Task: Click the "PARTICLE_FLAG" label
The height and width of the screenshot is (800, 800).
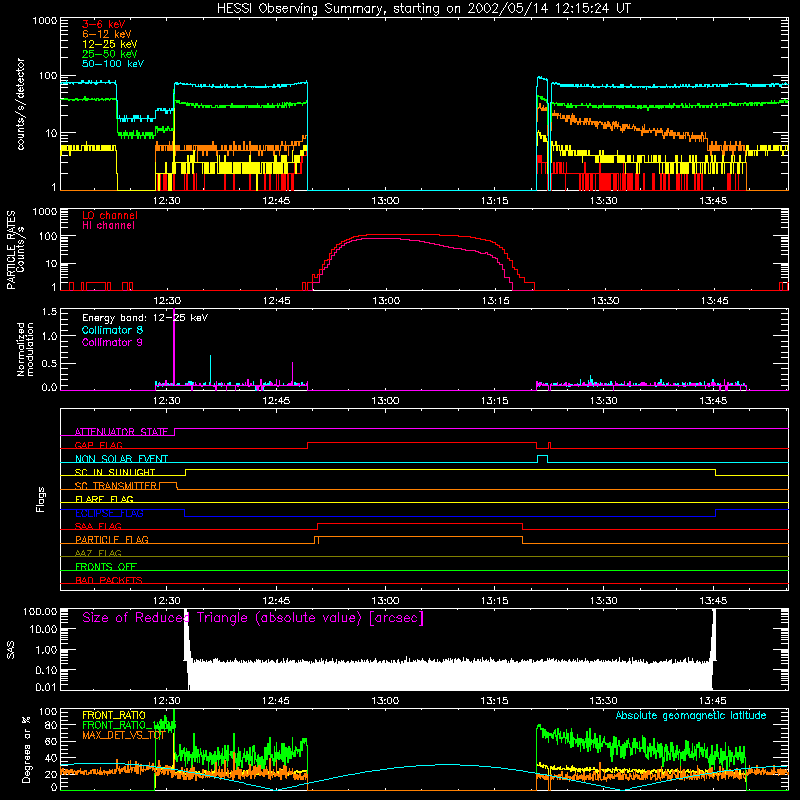Action: pos(111,539)
